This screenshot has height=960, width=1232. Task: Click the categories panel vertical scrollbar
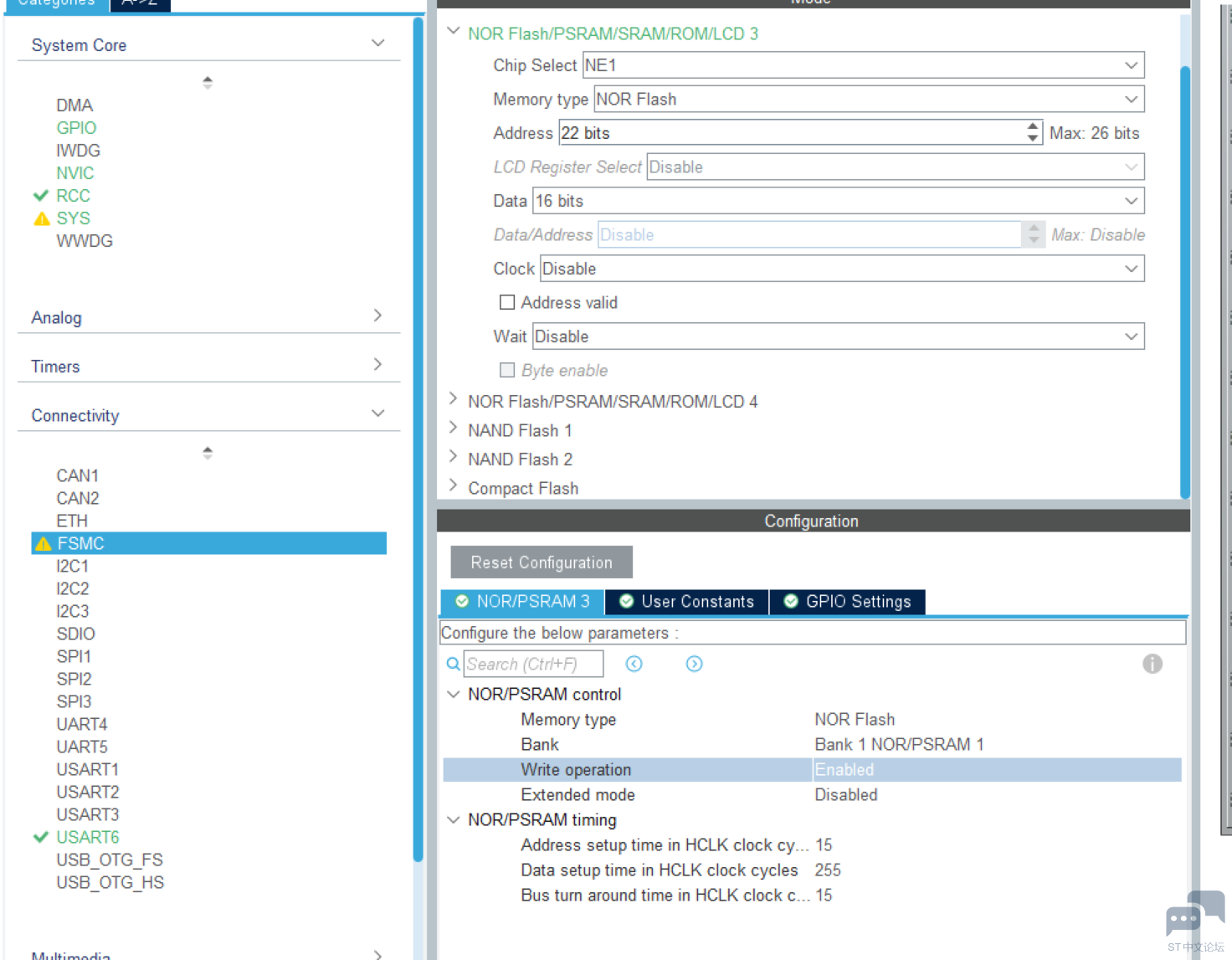tap(418, 439)
